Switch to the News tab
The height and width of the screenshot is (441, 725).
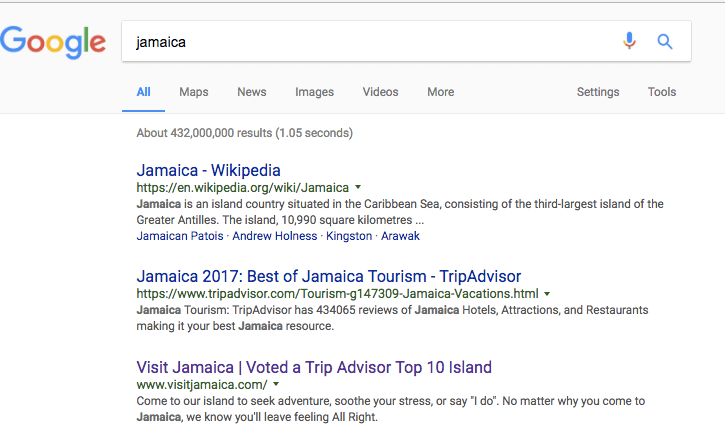[252, 92]
